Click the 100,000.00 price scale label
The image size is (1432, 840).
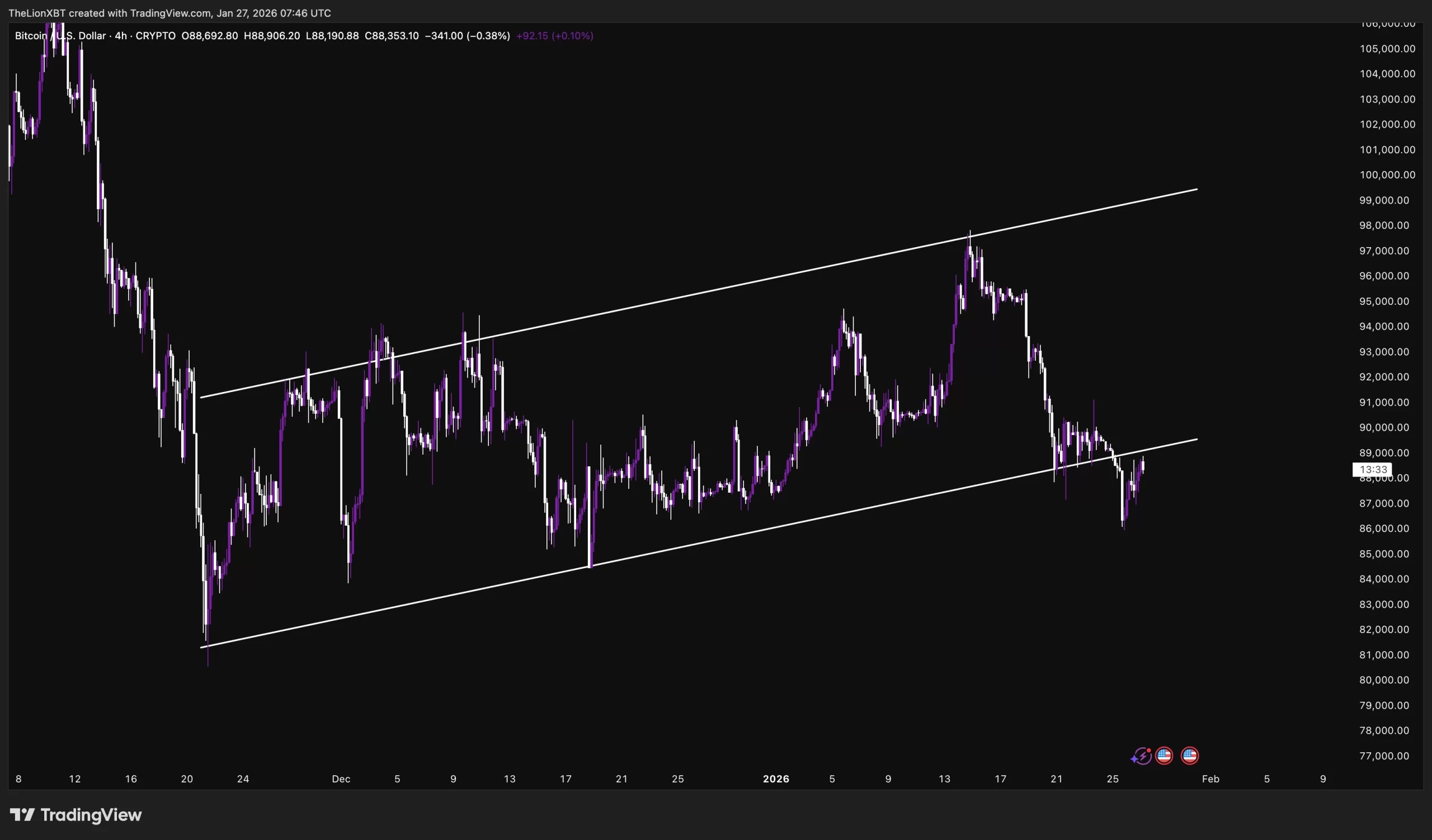(x=1387, y=175)
